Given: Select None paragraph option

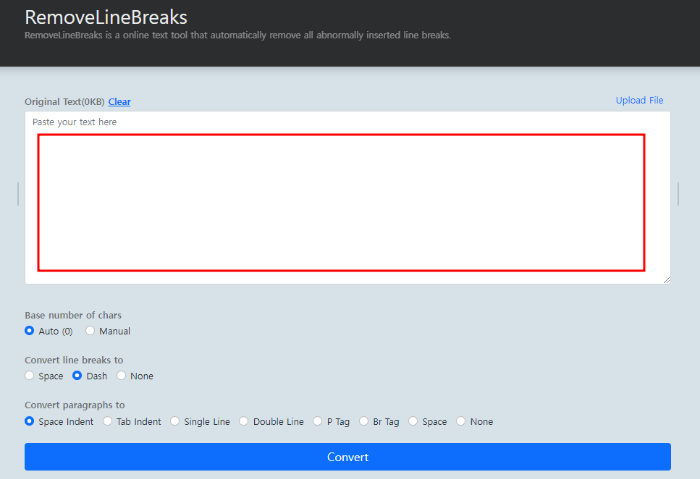Looking at the screenshot, I should point(461,421).
